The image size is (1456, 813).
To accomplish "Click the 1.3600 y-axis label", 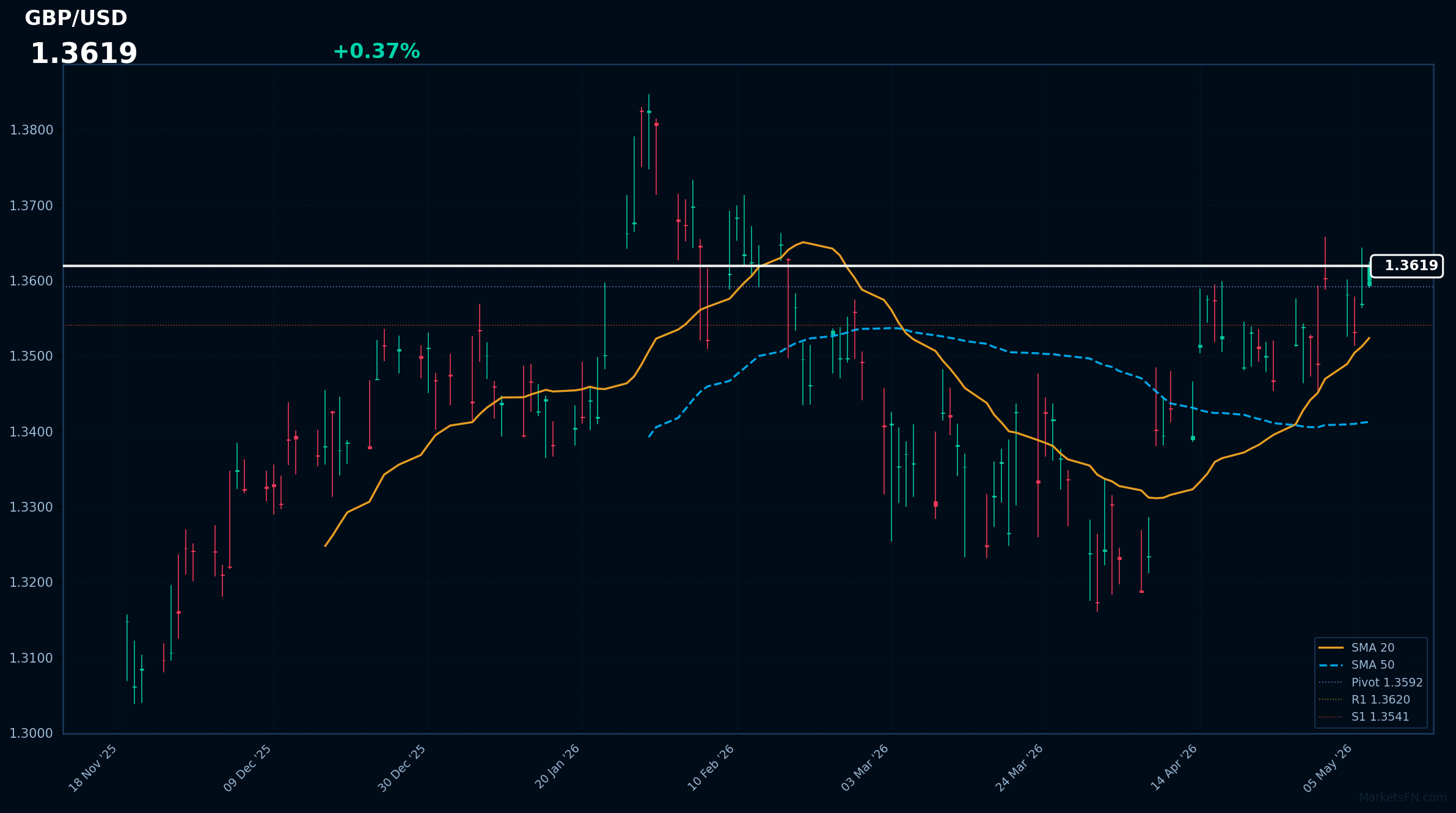I will pyautogui.click(x=32, y=281).
